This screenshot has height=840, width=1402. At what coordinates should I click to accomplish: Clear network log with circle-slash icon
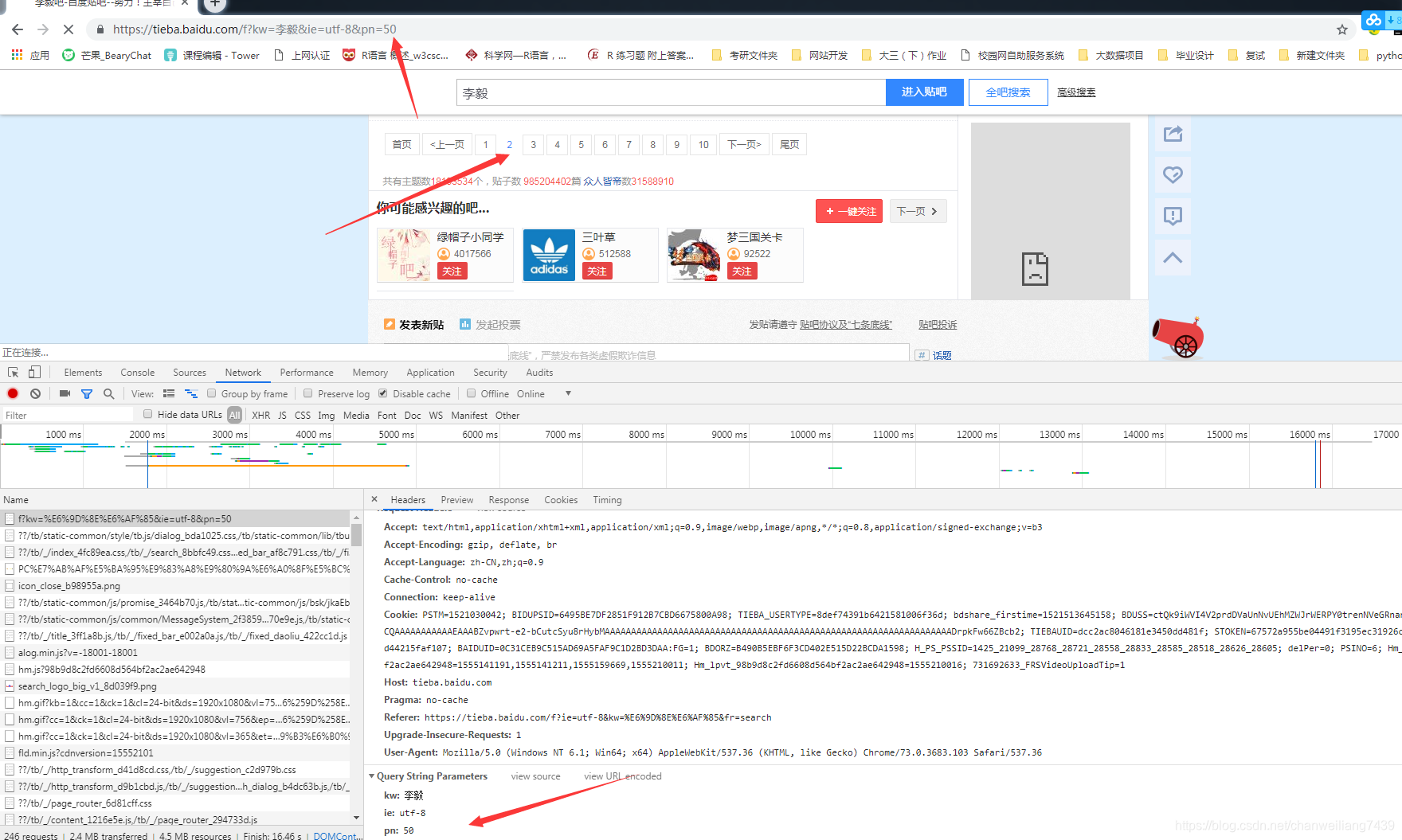[x=35, y=393]
